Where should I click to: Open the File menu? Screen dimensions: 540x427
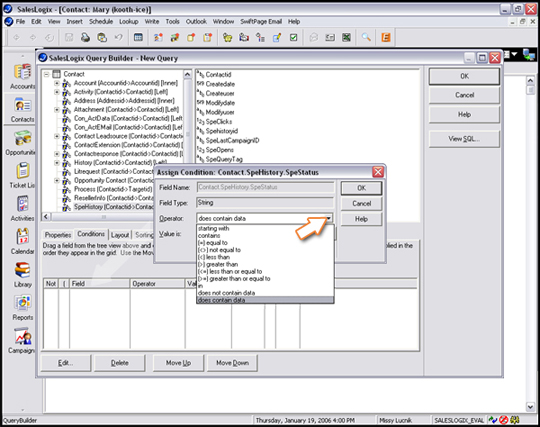click(20, 21)
